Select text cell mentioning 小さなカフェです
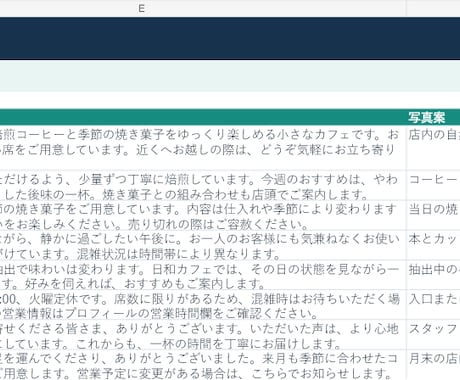This screenshot has height=380, width=460. pyautogui.click(x=203, y=148)
